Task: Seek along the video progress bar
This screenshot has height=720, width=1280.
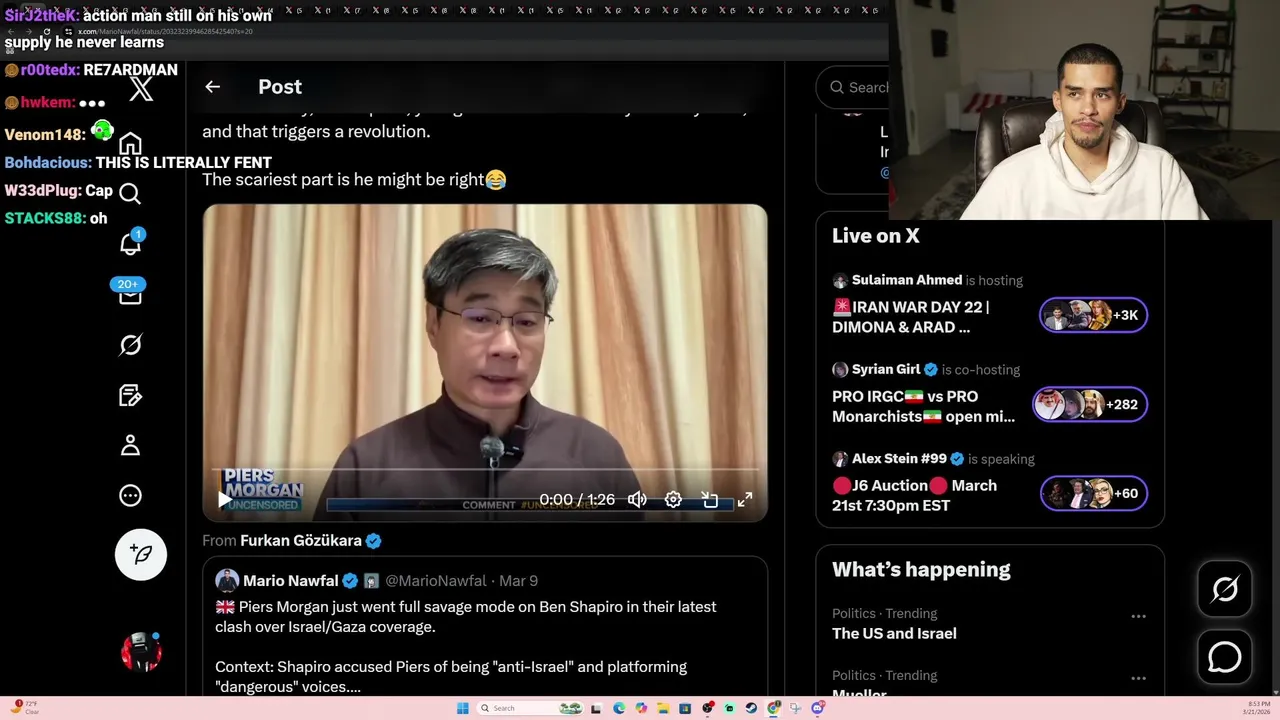Action: pos(485,469)
